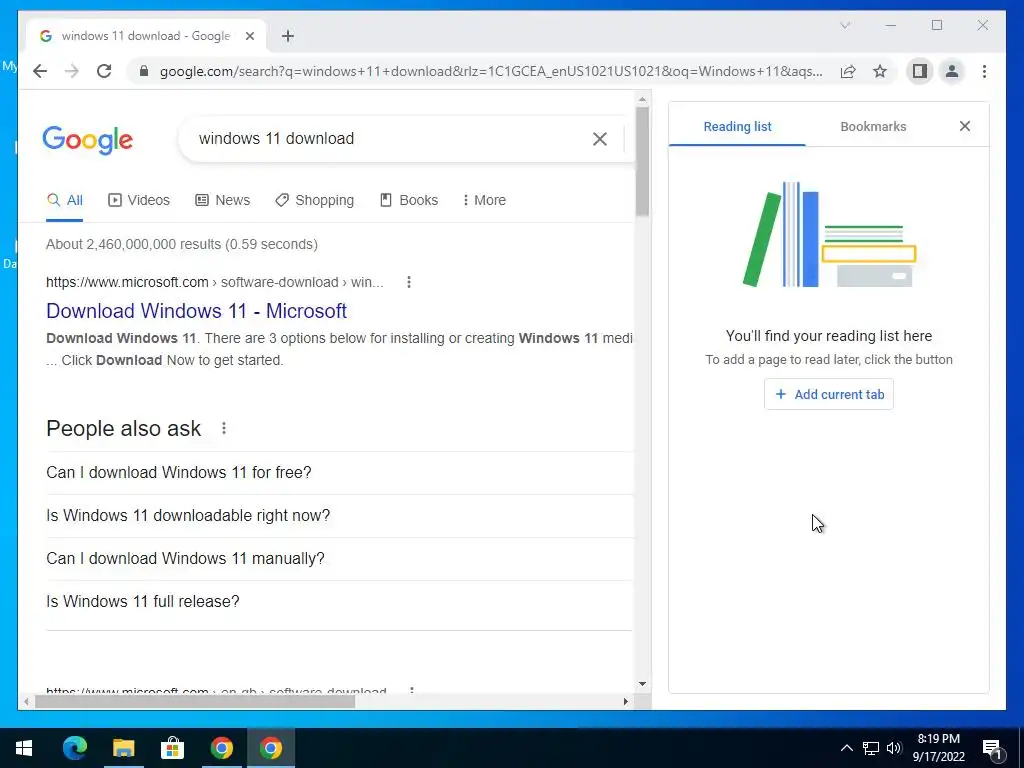Viewport: 1024px width, 768px height.
Task: Click the active Chrome taskbar icon
Action: pyautogui.click(x=270, y=748)
